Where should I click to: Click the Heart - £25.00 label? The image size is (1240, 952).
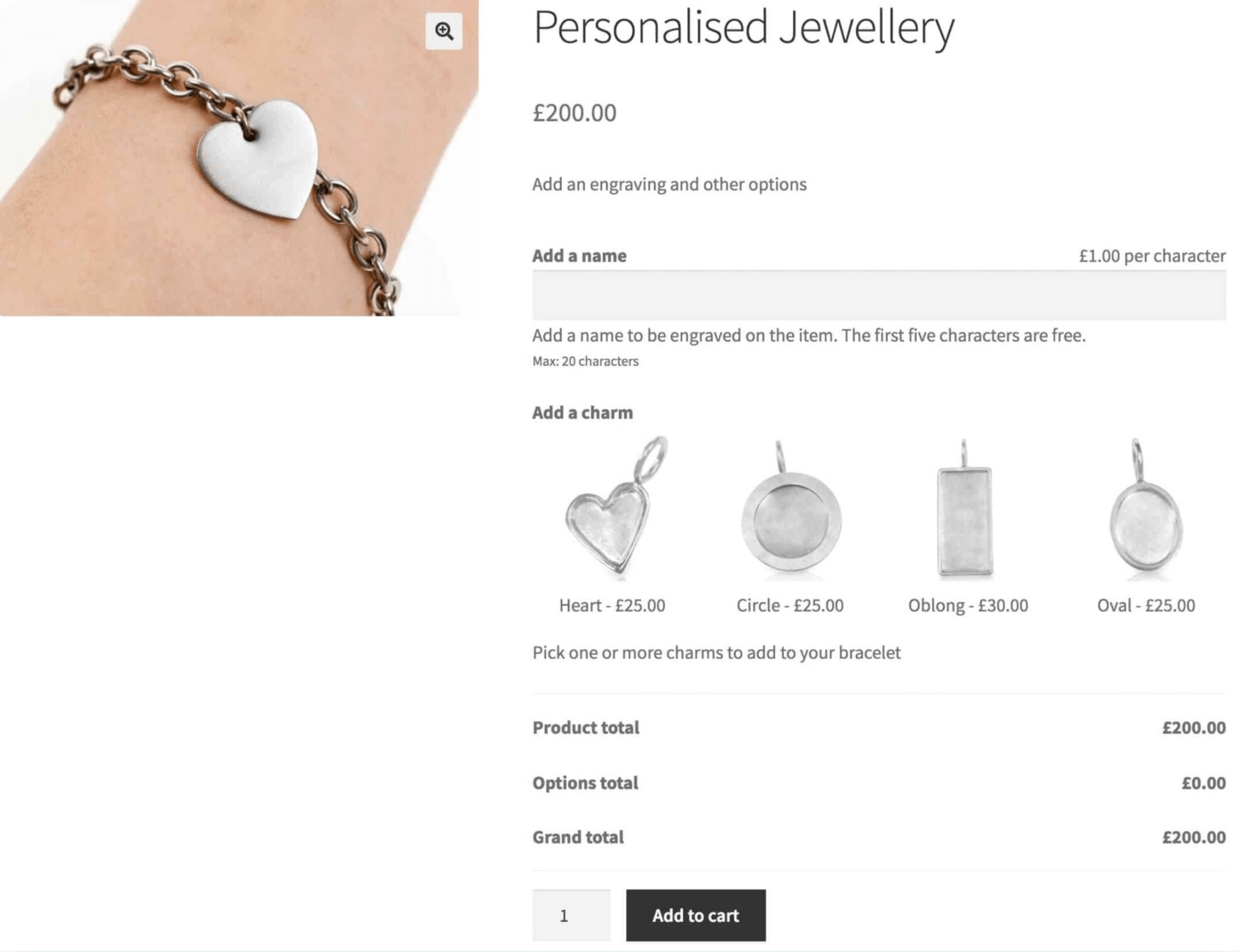point(612,606)
